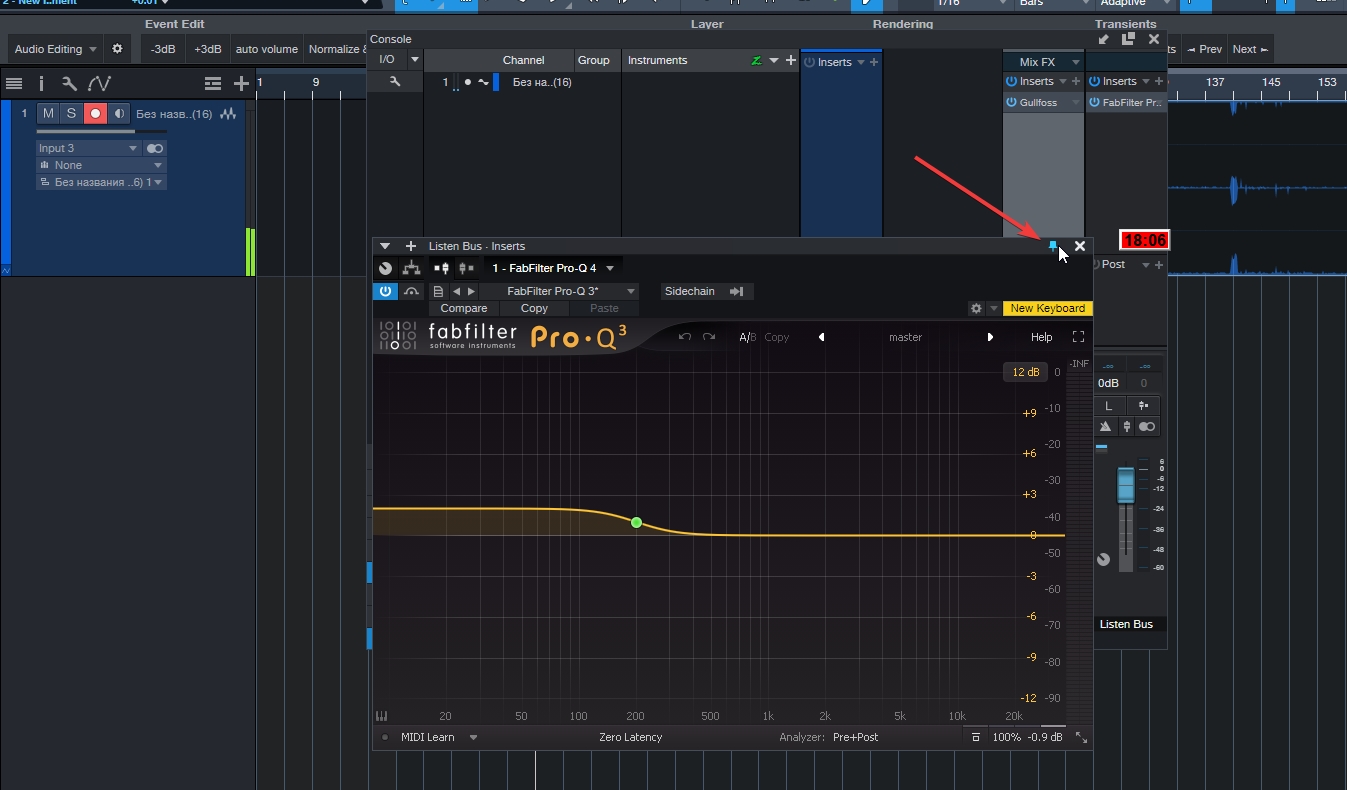Open the Audio Editing macro dropdown
1347x790 pixels.
pos(56,49)
